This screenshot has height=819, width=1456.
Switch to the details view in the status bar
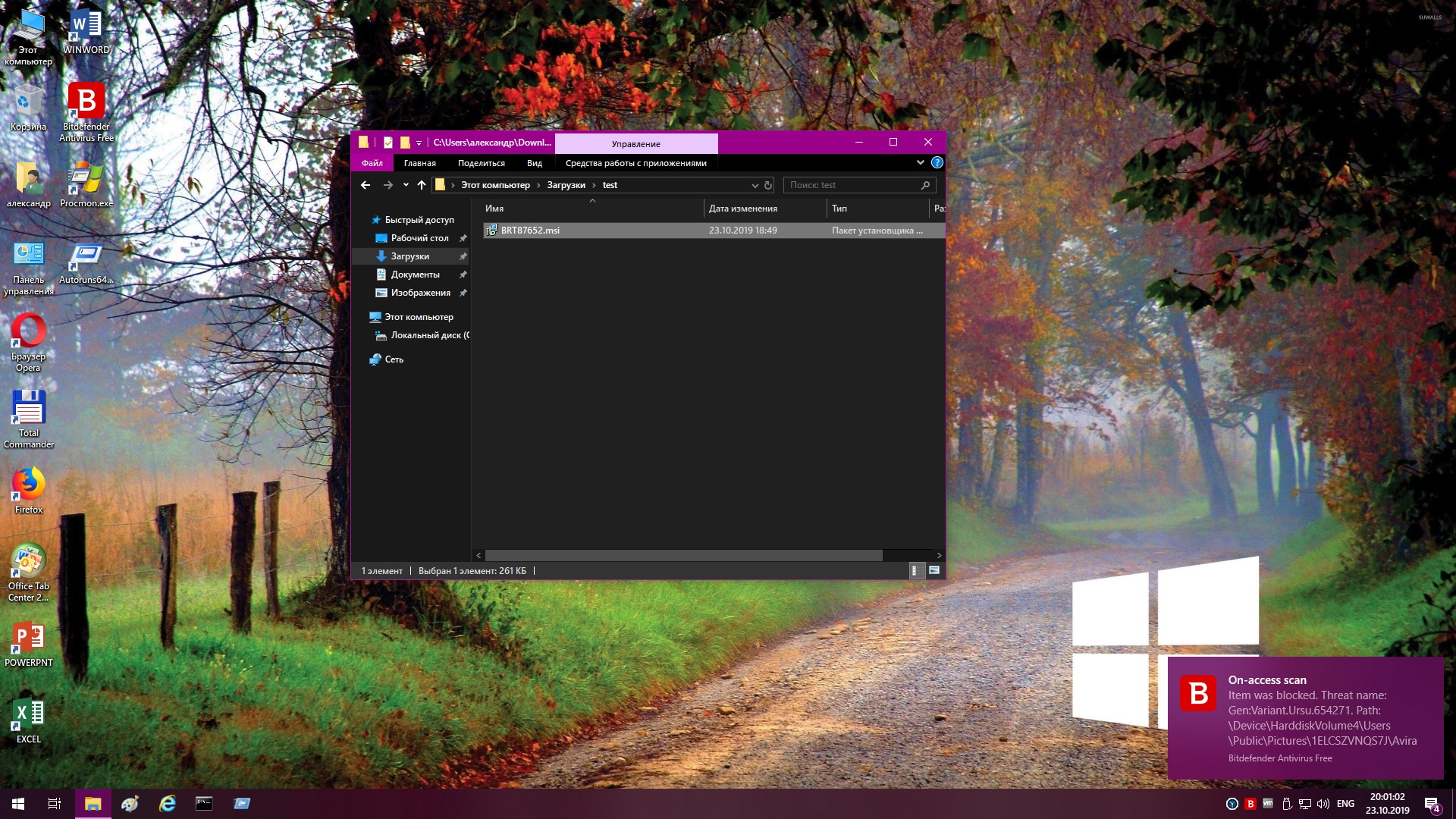tap(915, 571)
